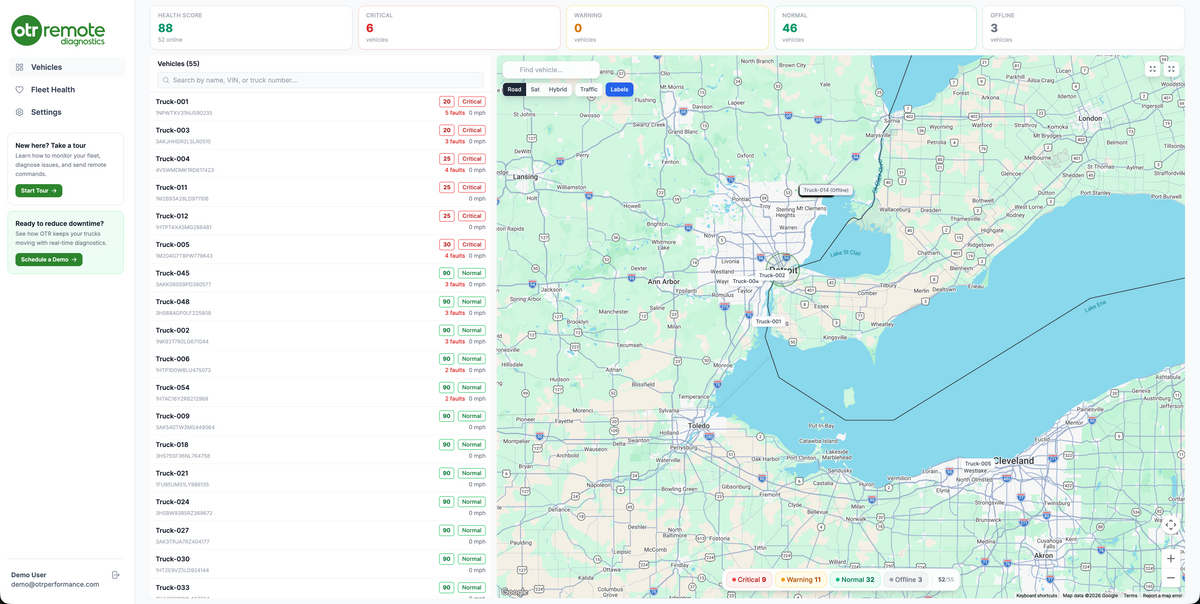This screenshot has height=604, width=1200.
Task: Select the Truck-054 vehicle row
Action: 320,392
